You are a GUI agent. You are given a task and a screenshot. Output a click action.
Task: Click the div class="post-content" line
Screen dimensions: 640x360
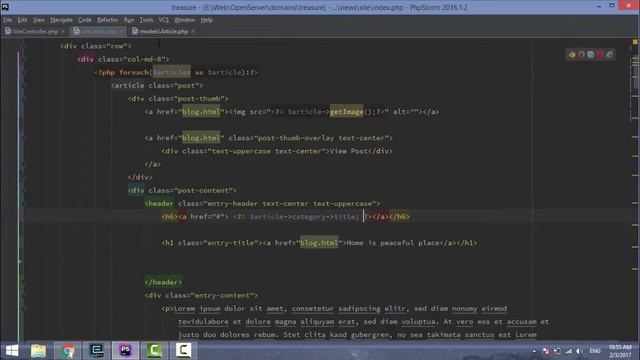pos(182,190)
